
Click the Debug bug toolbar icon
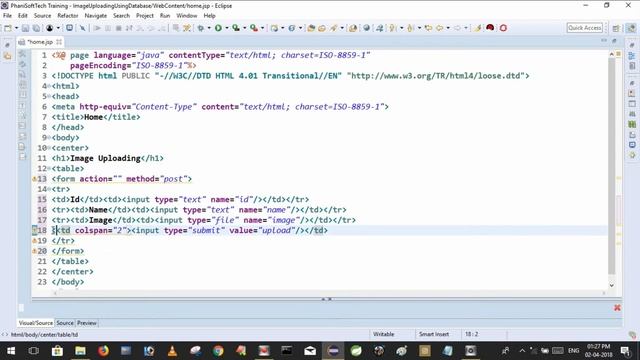click(x=201, y=28)
